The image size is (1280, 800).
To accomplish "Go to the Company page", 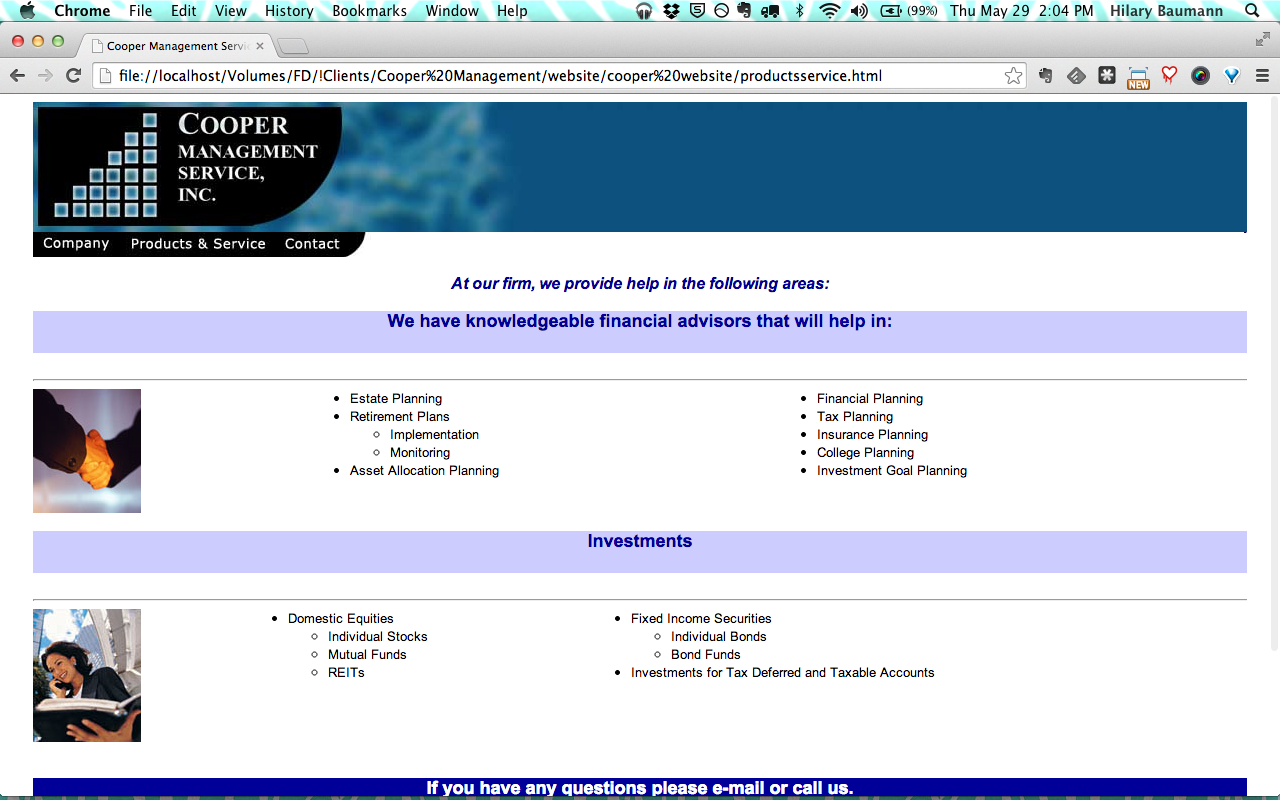I will coord(76,243).
